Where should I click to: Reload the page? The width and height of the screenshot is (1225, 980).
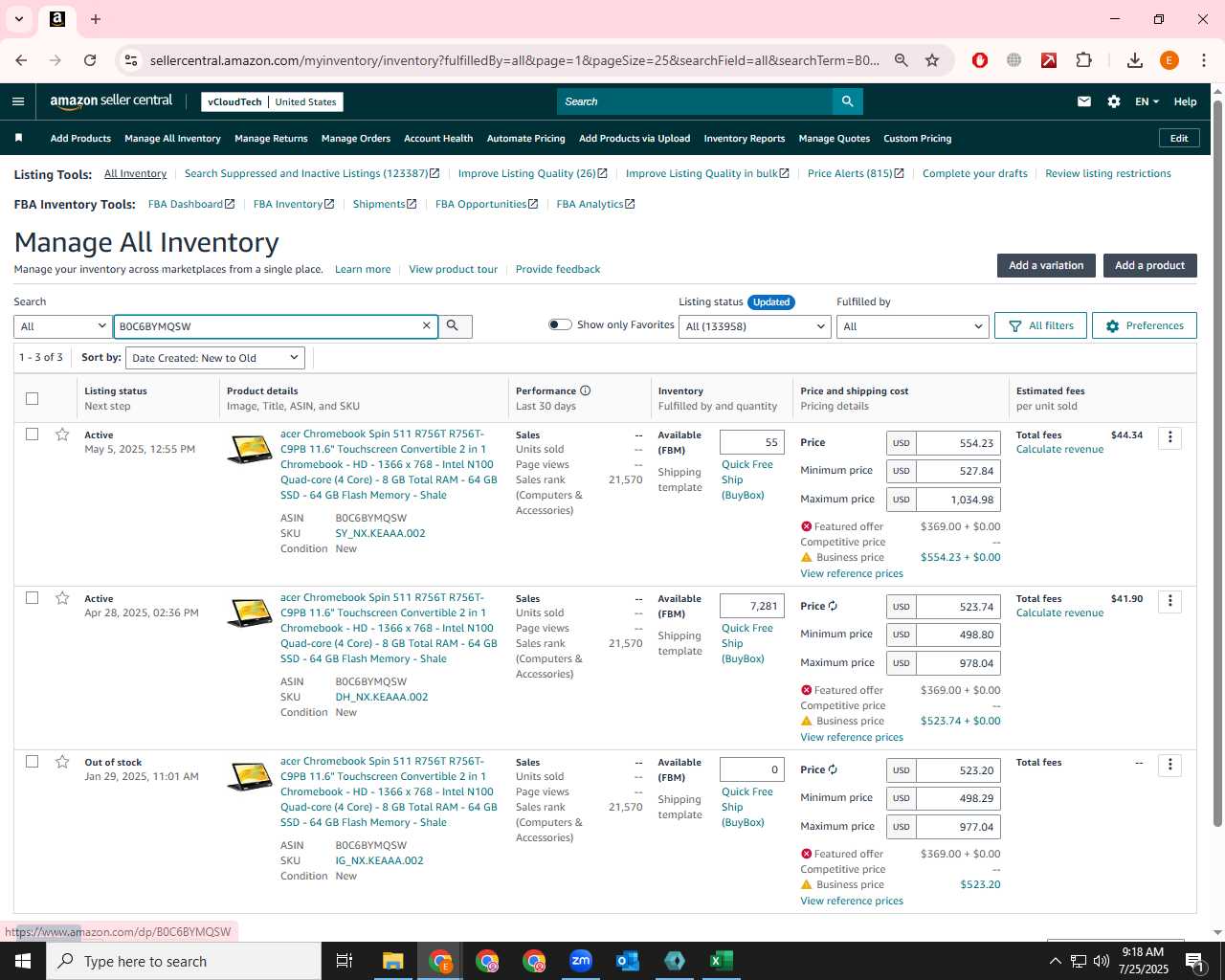(x=90, y=60)
